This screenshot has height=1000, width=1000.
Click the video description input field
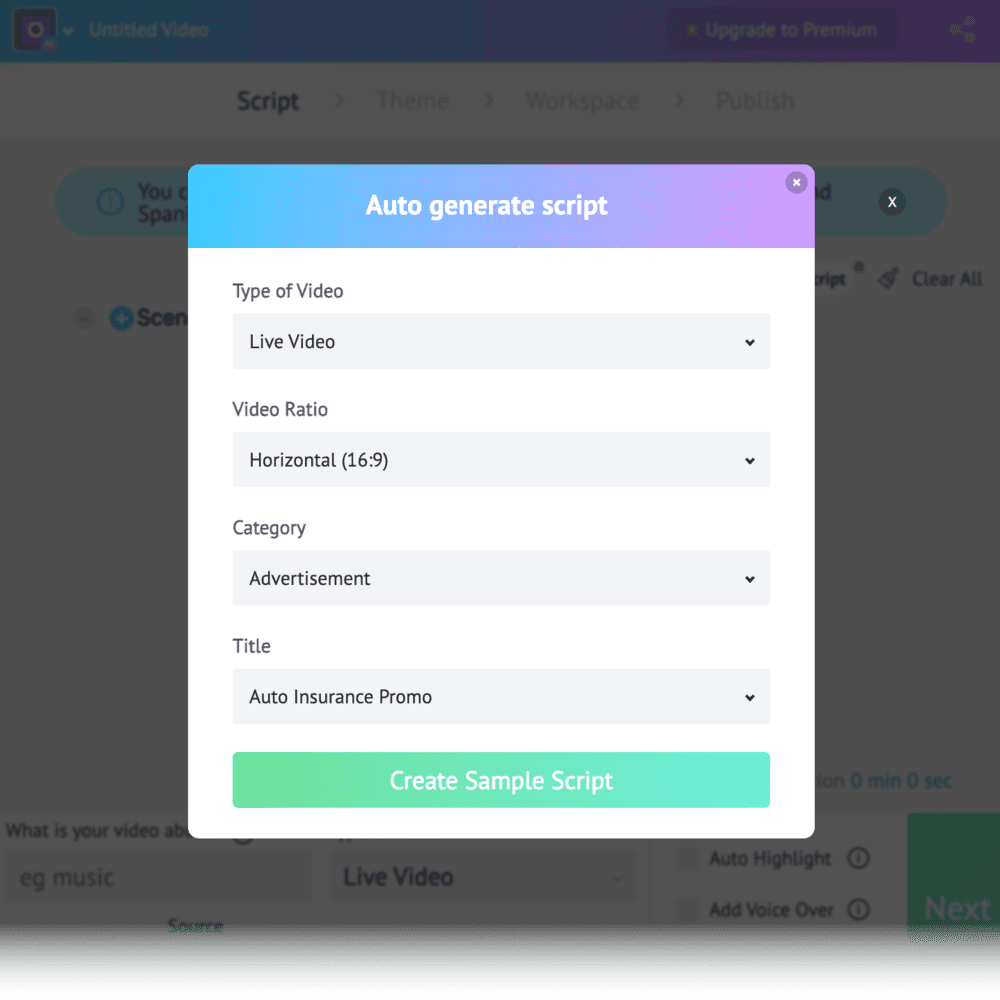coord(157,876)
